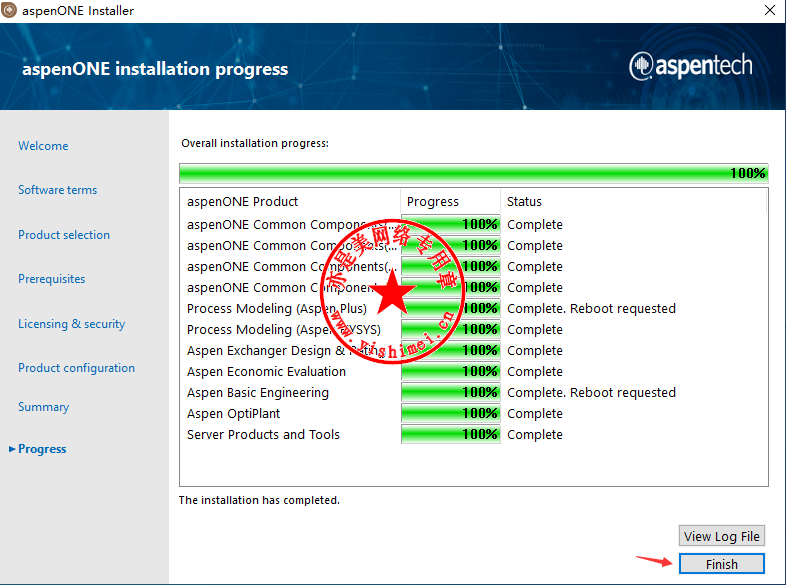This screenshot has width=786, height=585.
Task: Select the Aspen Economic Evaluation row
Action: click(x=474, y=371)
